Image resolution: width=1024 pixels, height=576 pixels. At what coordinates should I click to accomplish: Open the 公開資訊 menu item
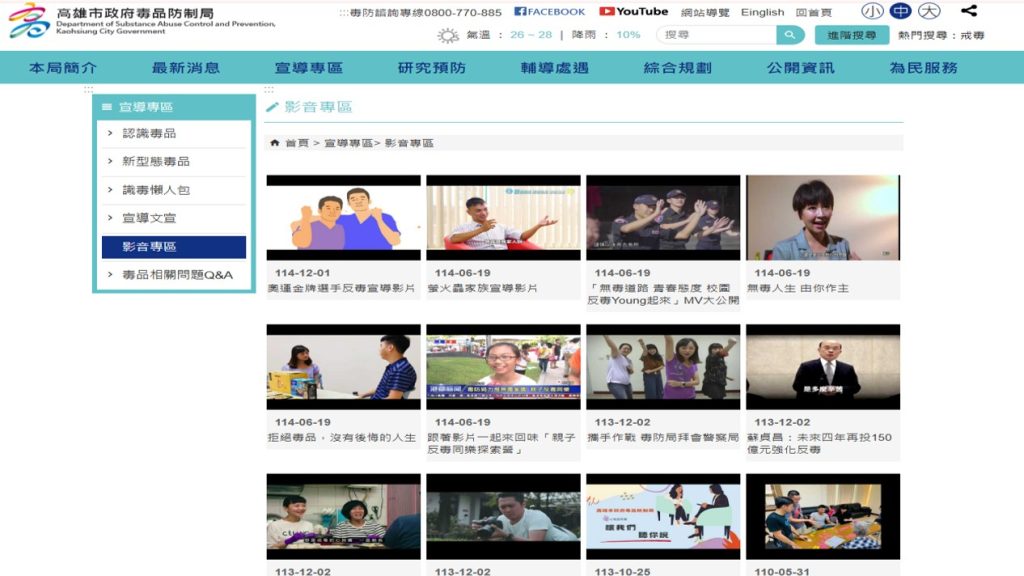[x=802, y=69]
